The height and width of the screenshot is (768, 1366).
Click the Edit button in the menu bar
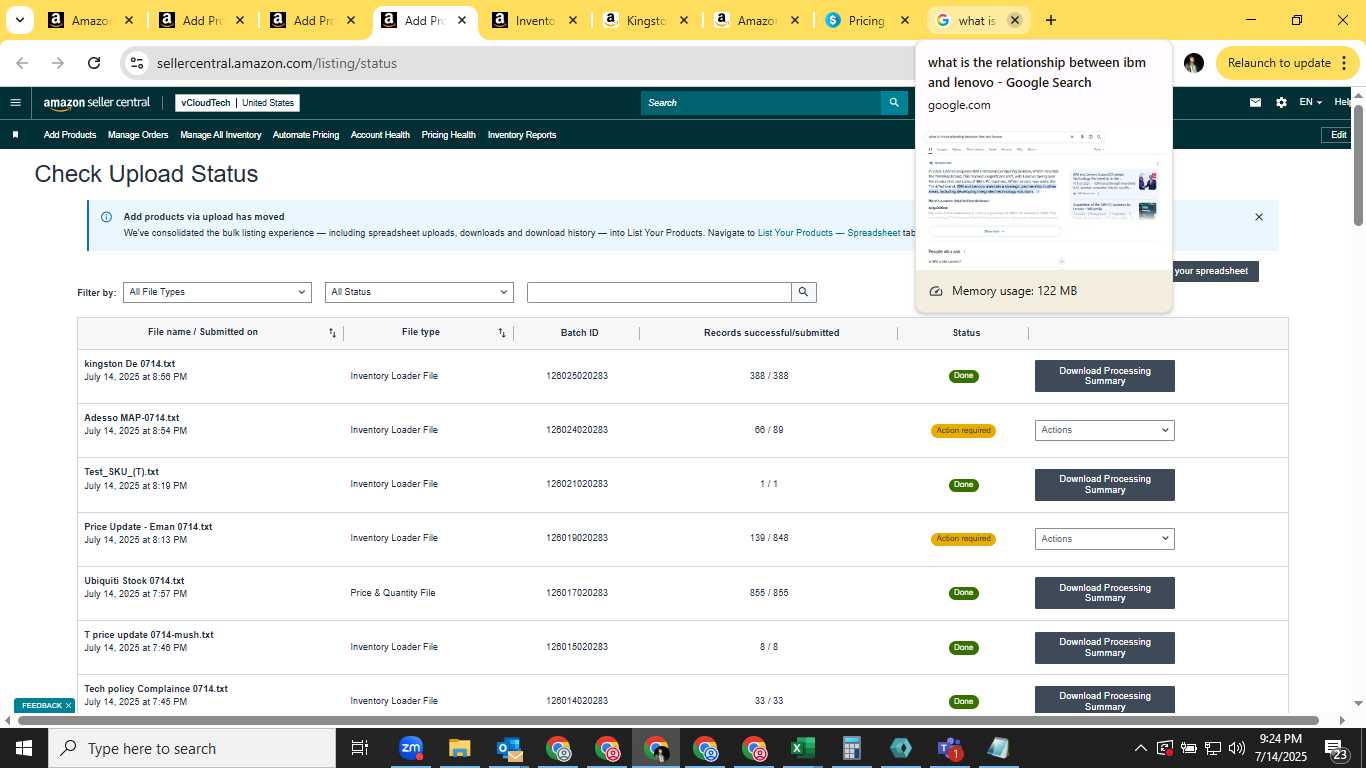click(1339, 135)
